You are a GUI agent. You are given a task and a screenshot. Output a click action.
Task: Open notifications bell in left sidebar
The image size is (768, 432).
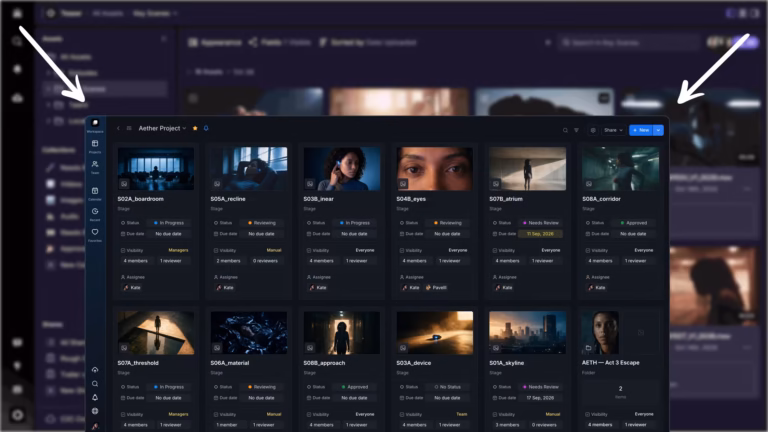point(95,397)
